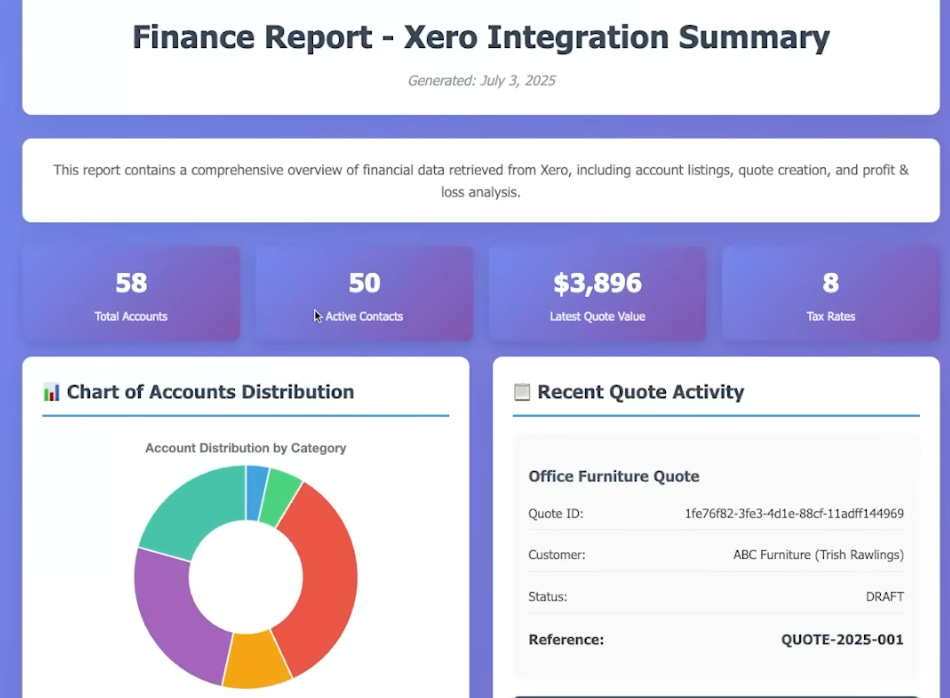
Task: Open the 8 Tax Rates card
Action: (831, 293)
